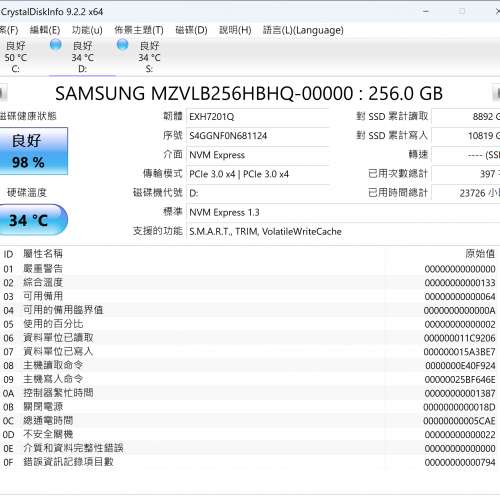
Task: Select attribute row 0F 錯誤資訊記錄項目數
Action: 249,462
